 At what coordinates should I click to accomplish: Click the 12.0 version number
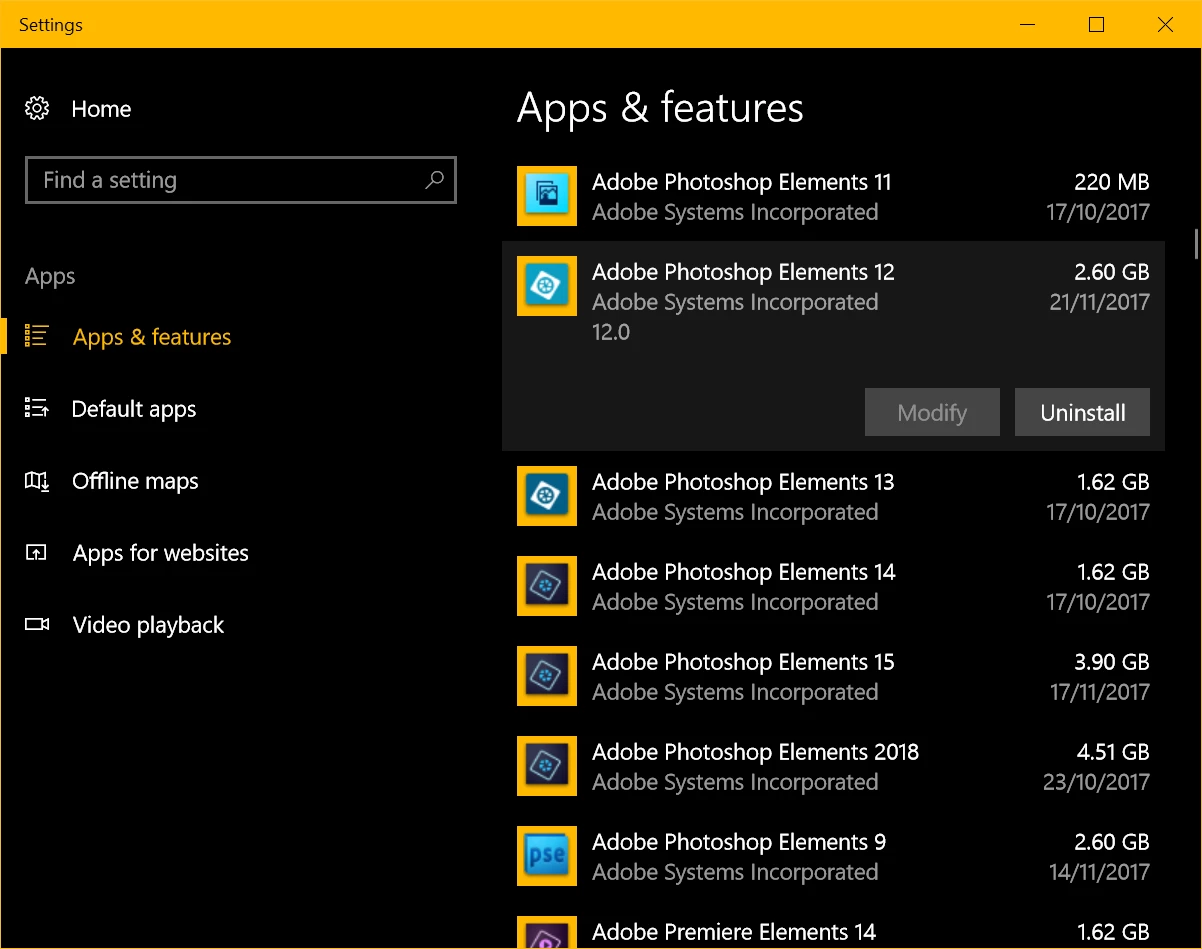click(611, 332)
